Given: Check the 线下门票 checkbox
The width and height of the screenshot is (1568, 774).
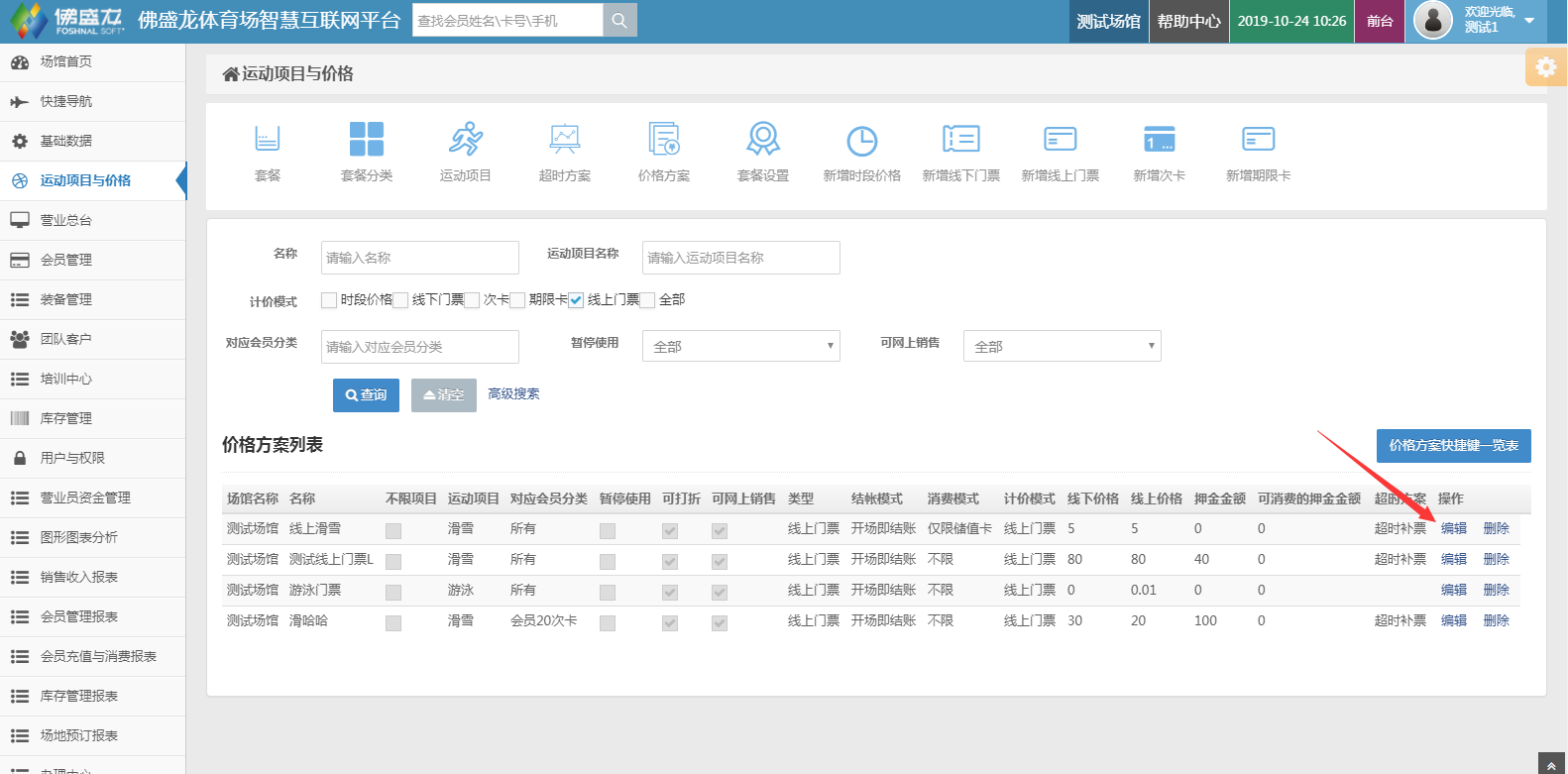Looking at the screenshot, I should [400, 300].
